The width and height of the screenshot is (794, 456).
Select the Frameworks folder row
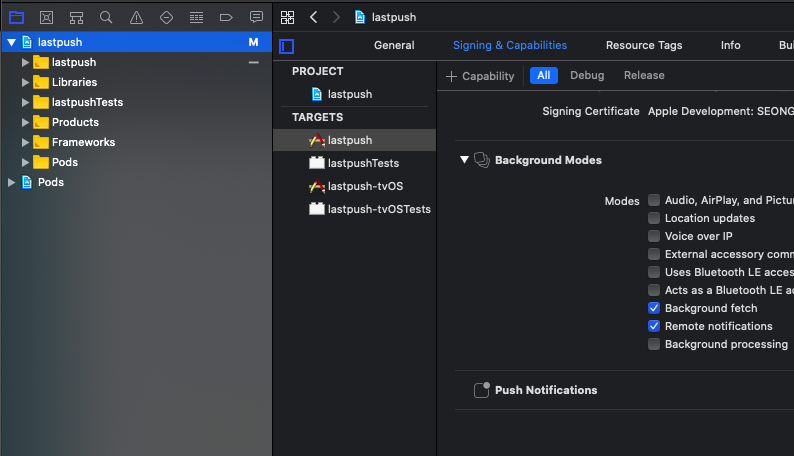137,142
